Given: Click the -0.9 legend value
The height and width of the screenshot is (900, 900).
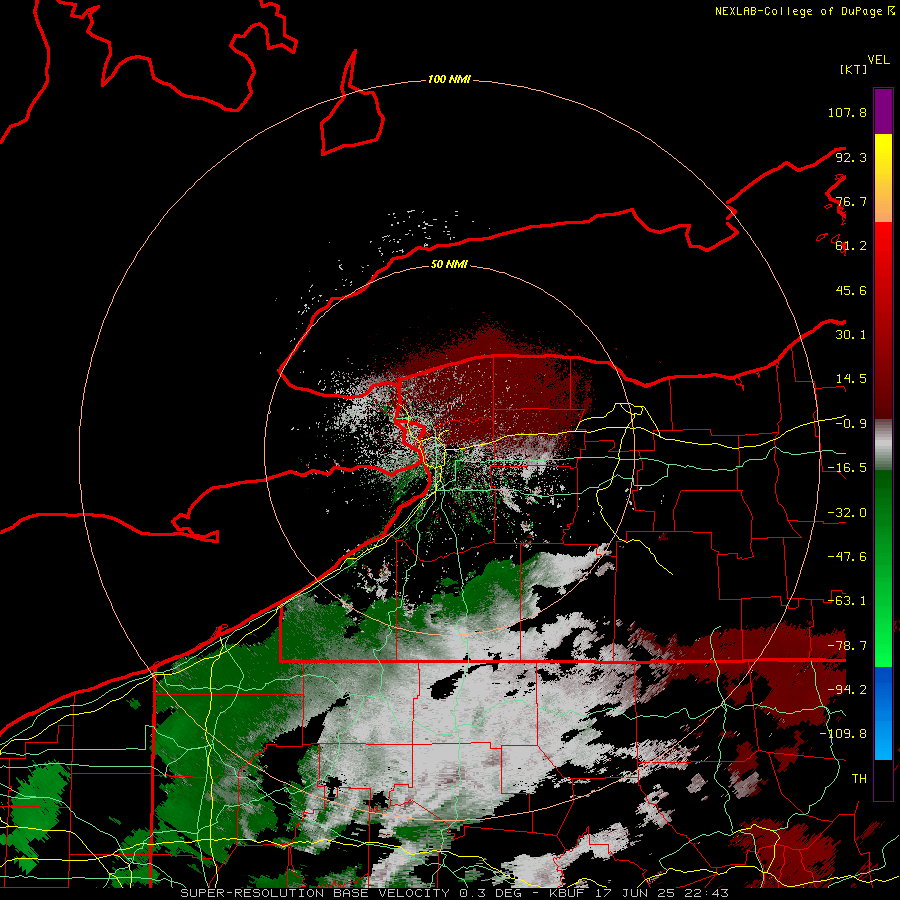Looking at the screenshot, I should pos(851,424).
